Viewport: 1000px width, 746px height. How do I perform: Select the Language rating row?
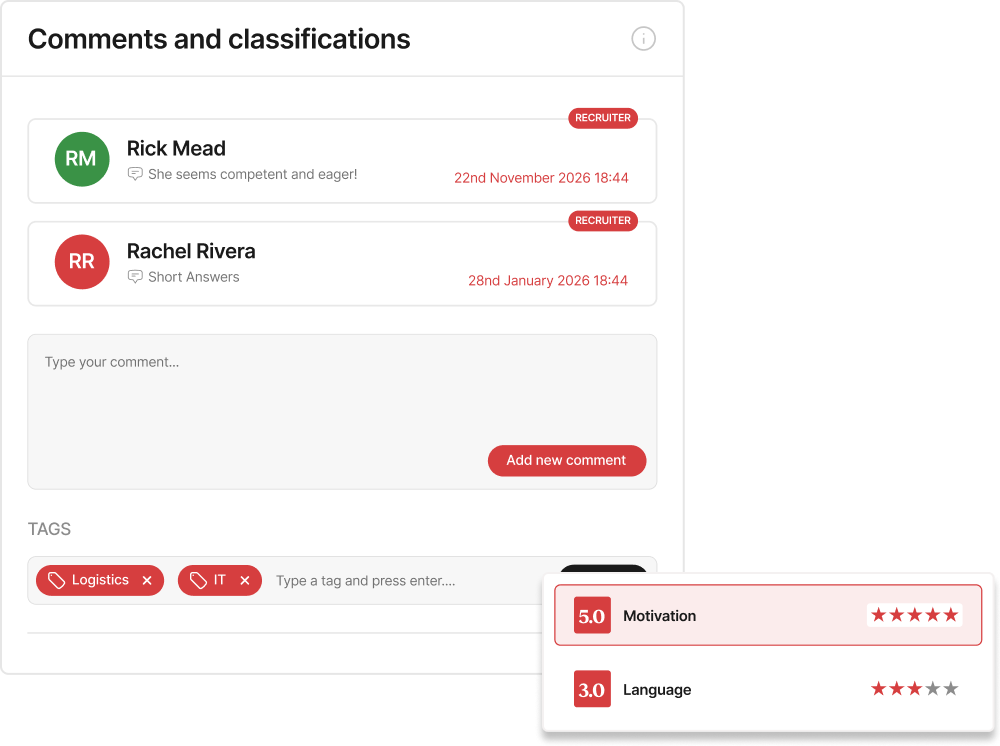pos(768,689)
